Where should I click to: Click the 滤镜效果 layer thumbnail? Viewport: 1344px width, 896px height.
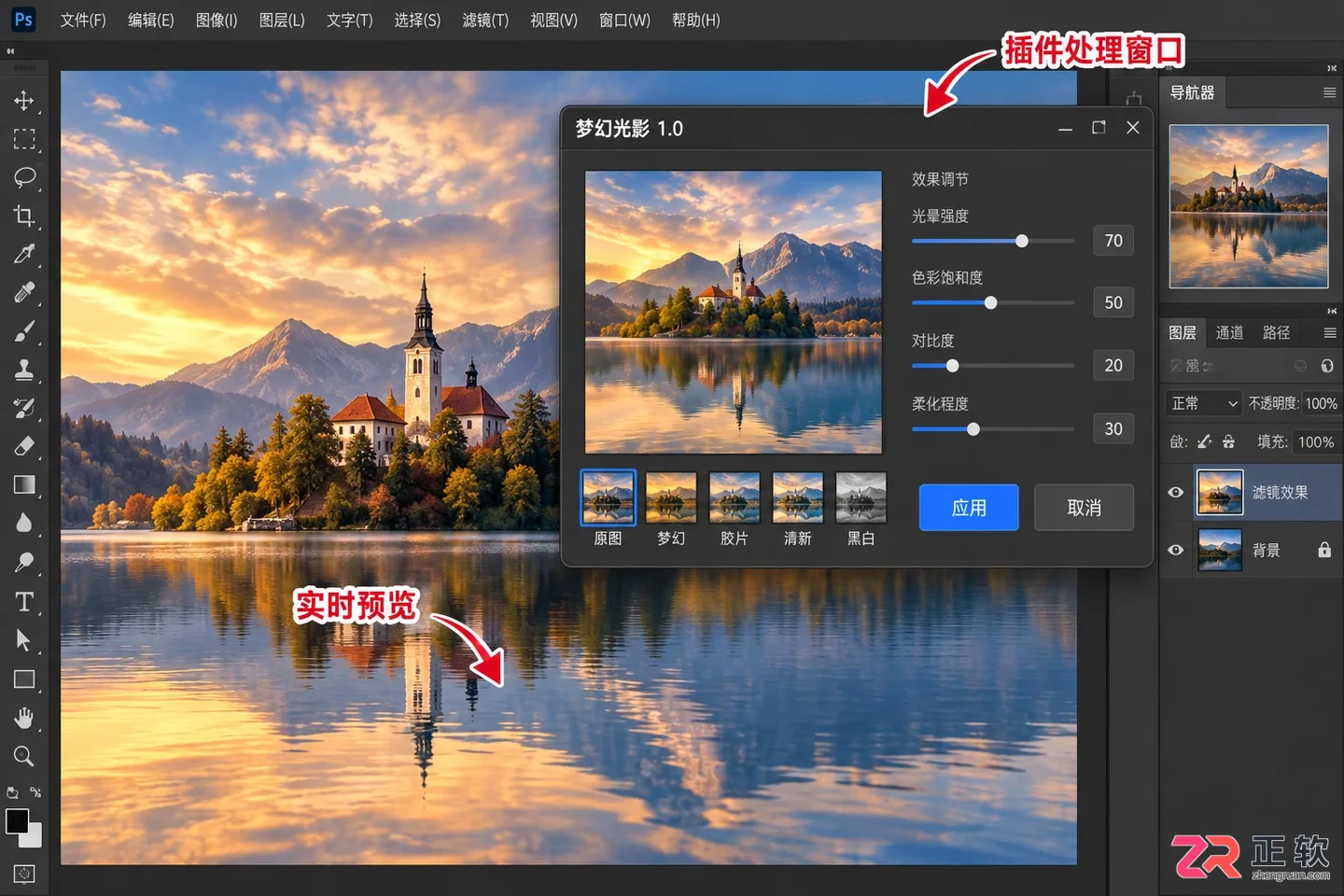pos(1220,492)
